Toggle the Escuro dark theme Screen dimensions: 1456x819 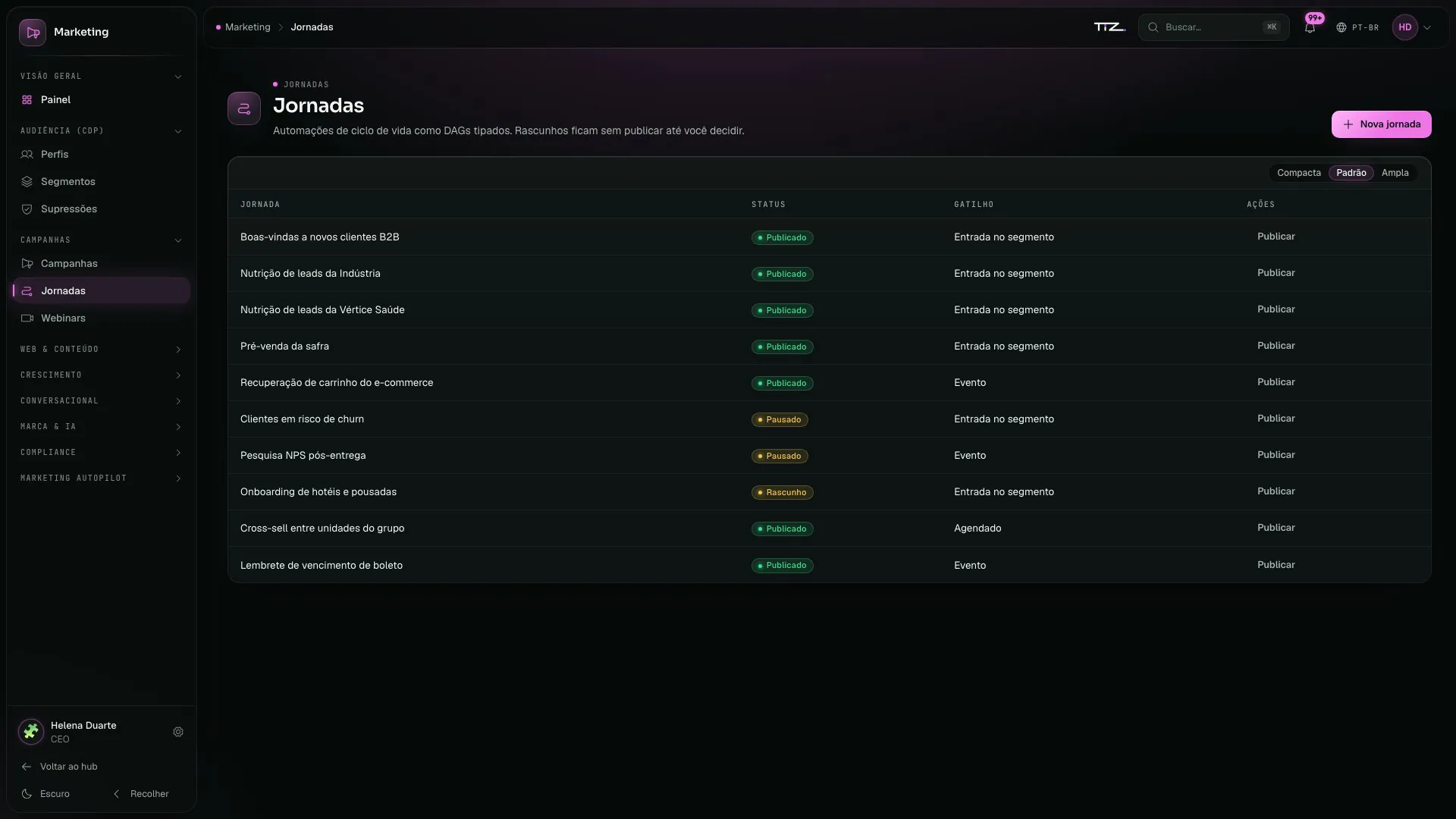tap(46, 794)
